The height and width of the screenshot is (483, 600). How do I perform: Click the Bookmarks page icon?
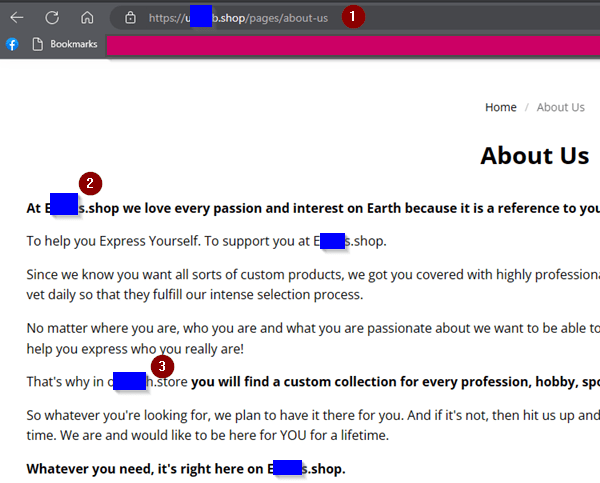tap(37, 44)
